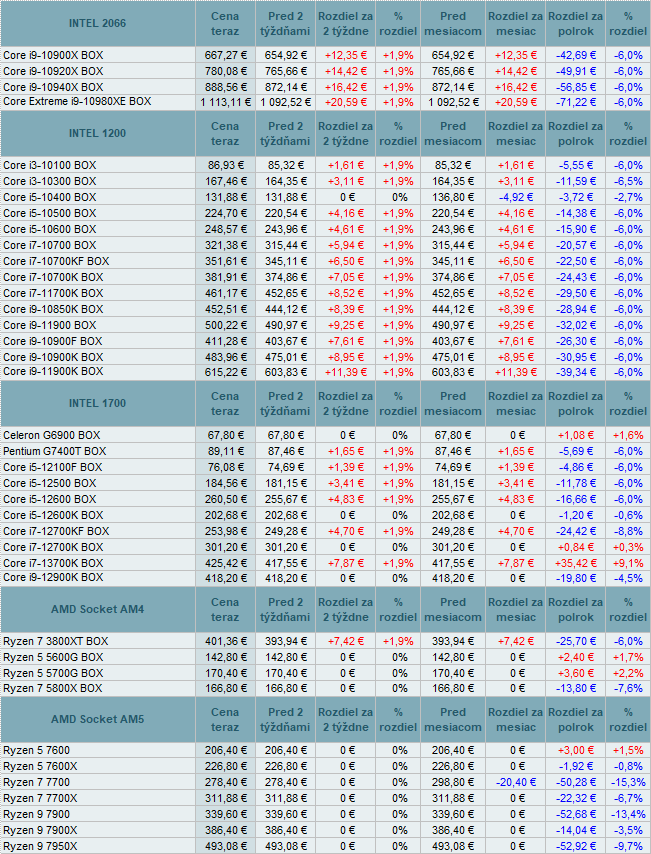
Task: Click the Core i3-10300 BOX row name
Action: coord(50,181)
